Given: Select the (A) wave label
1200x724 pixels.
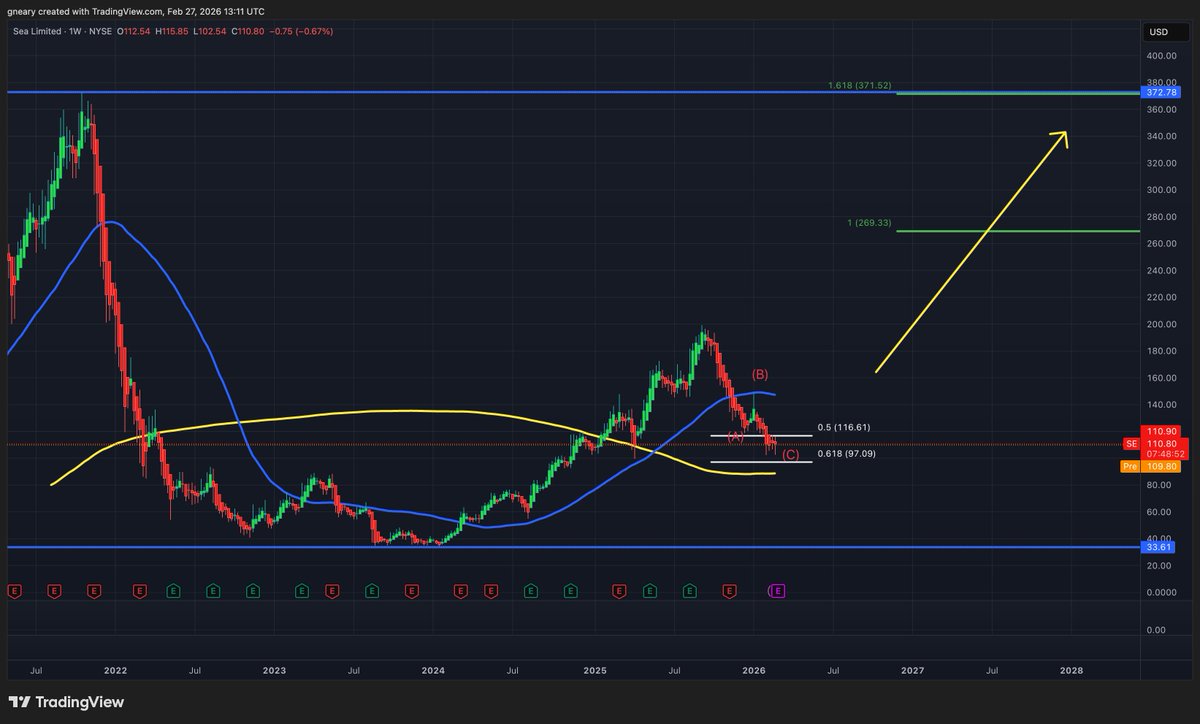Looking at the screenshot, I should (735, 436).
